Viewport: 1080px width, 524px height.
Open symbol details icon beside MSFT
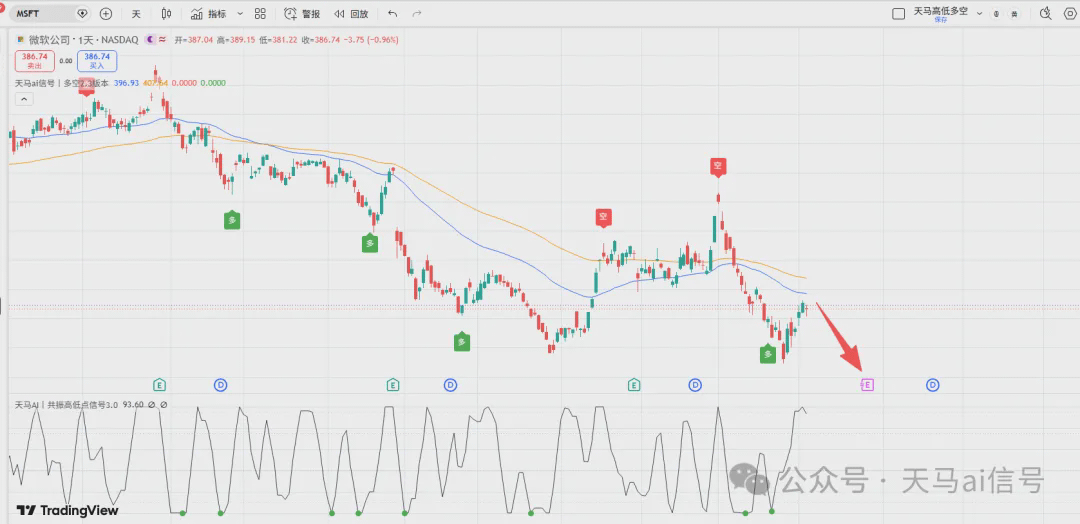tap(83, 14)
